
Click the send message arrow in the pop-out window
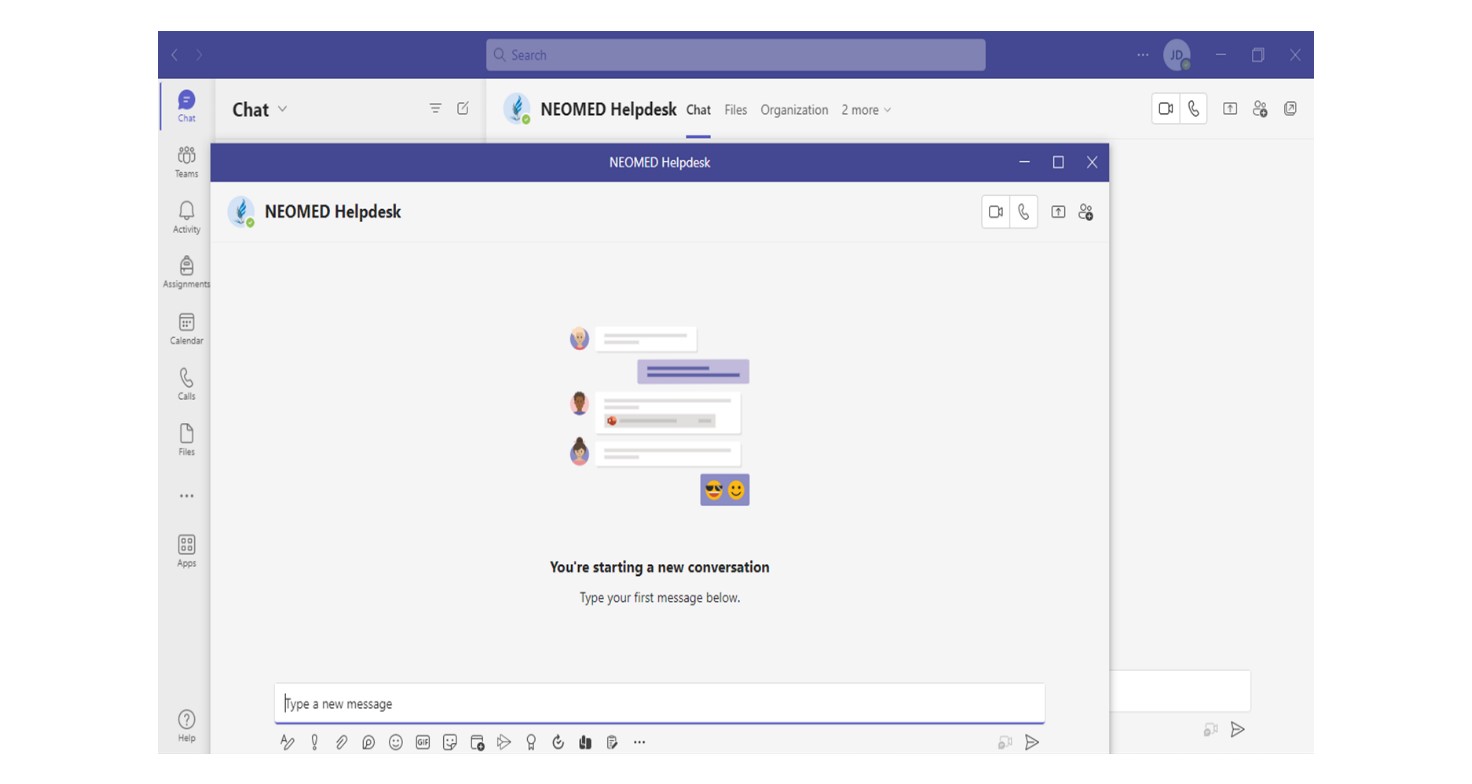(x=1032, y=742)
